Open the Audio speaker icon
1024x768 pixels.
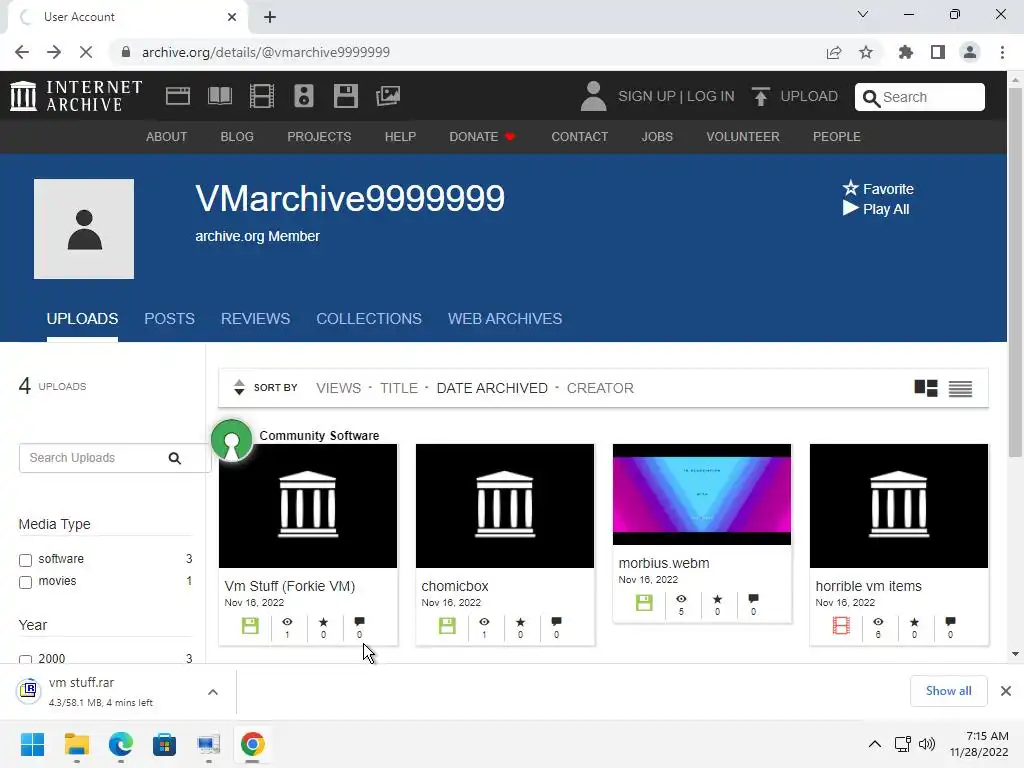[304, 96]
